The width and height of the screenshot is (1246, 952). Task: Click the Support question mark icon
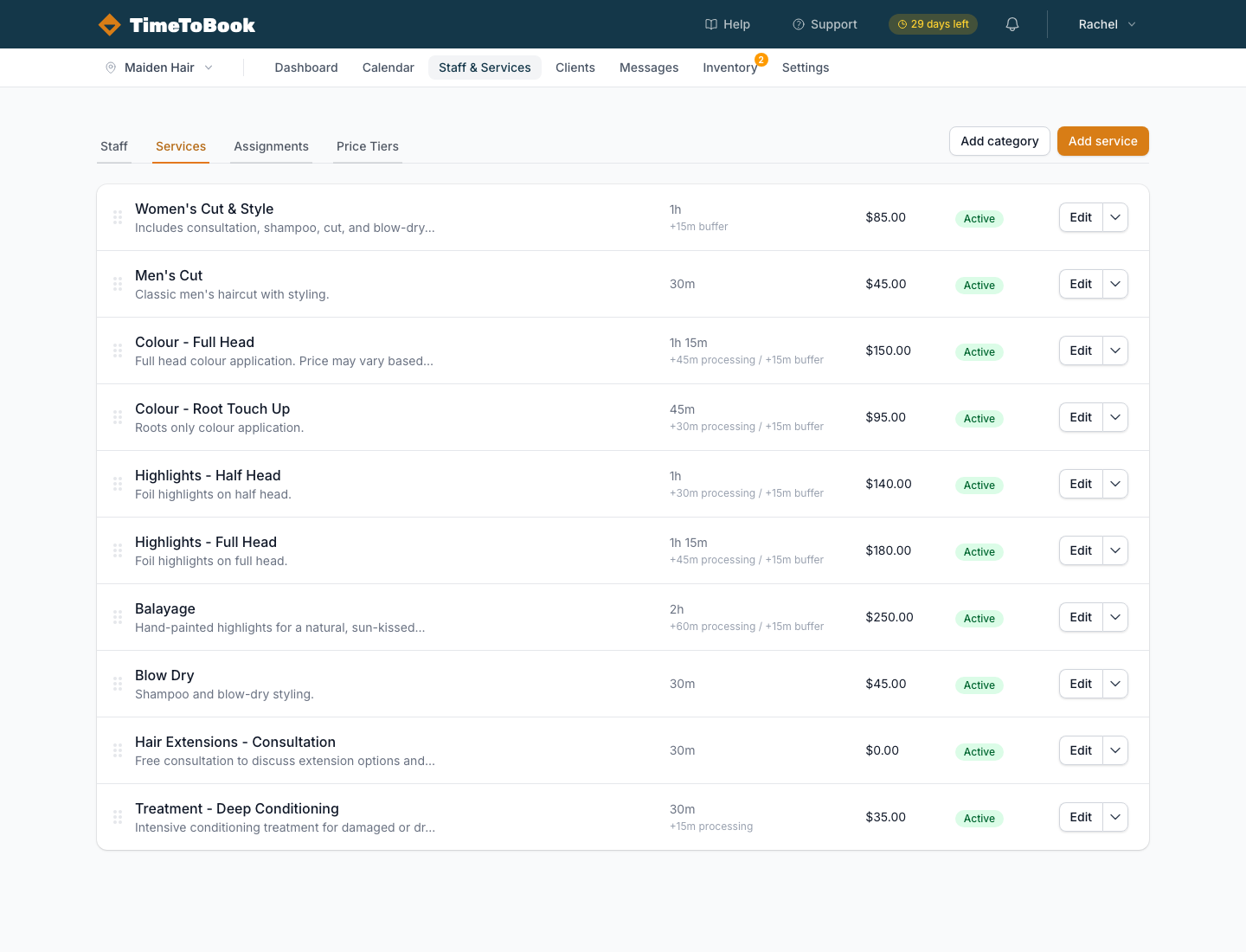pos(798,24)
